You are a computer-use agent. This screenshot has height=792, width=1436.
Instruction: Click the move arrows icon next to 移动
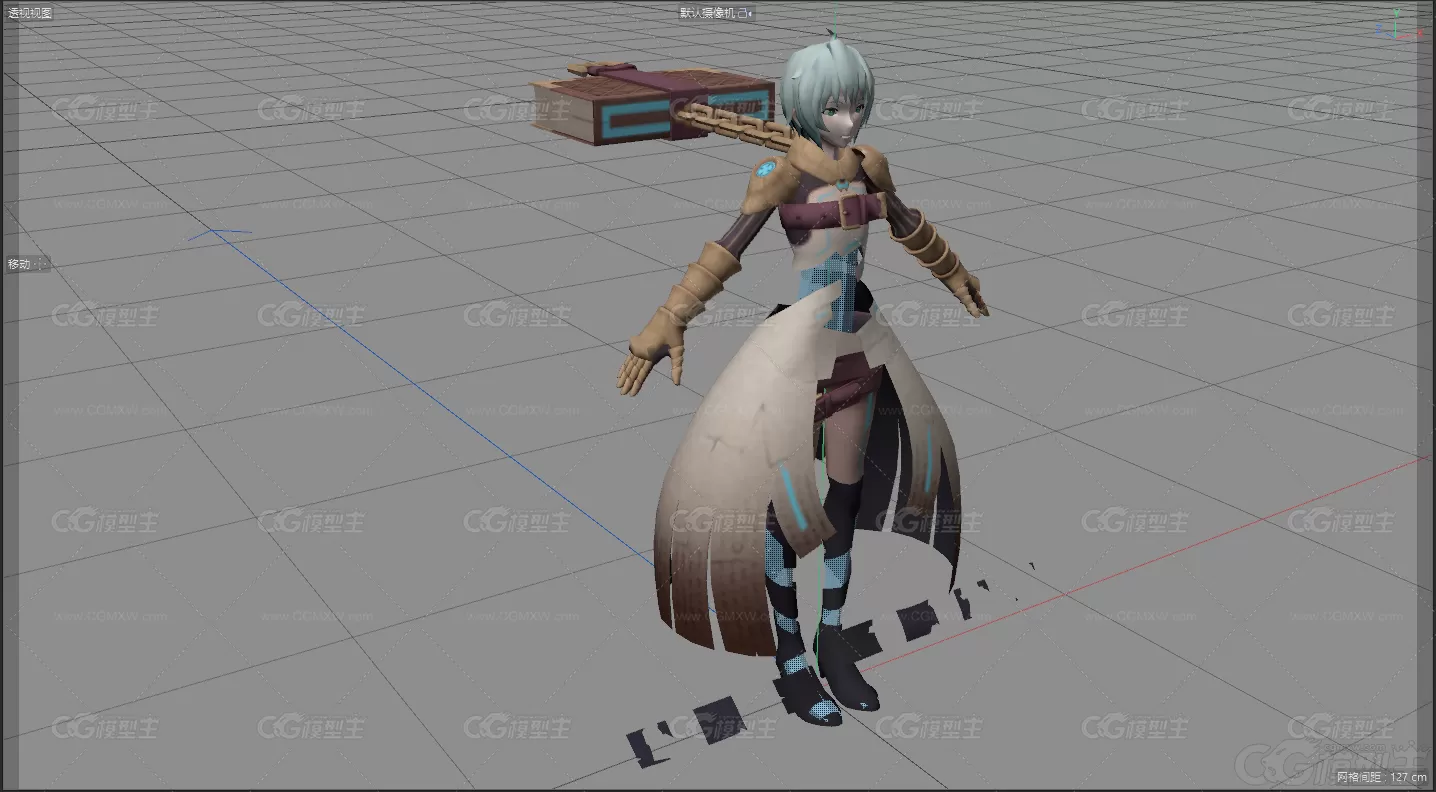41,264
